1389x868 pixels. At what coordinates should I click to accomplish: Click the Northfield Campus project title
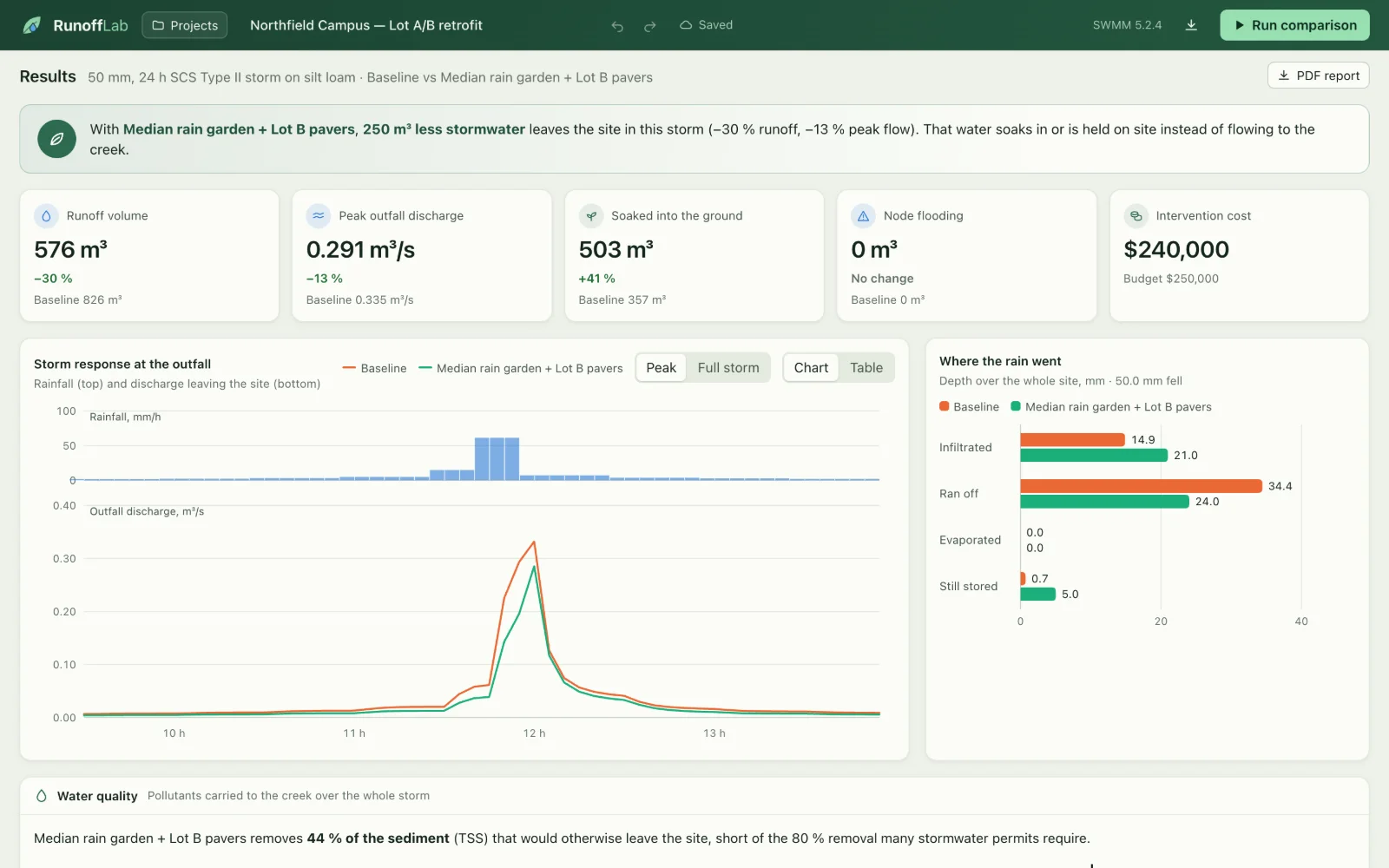[366, 25]
